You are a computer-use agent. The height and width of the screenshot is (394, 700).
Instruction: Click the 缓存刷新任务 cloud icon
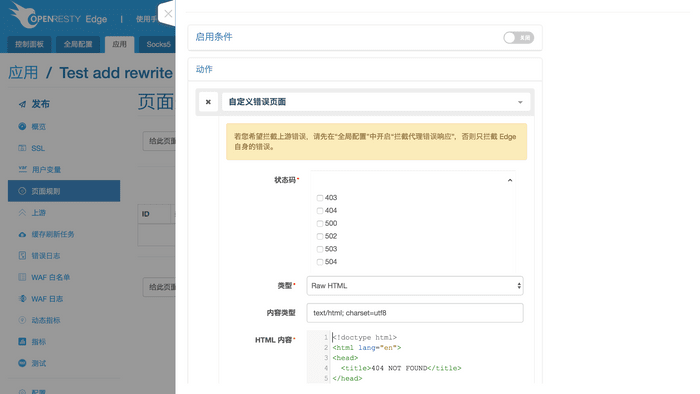point(22,234)
